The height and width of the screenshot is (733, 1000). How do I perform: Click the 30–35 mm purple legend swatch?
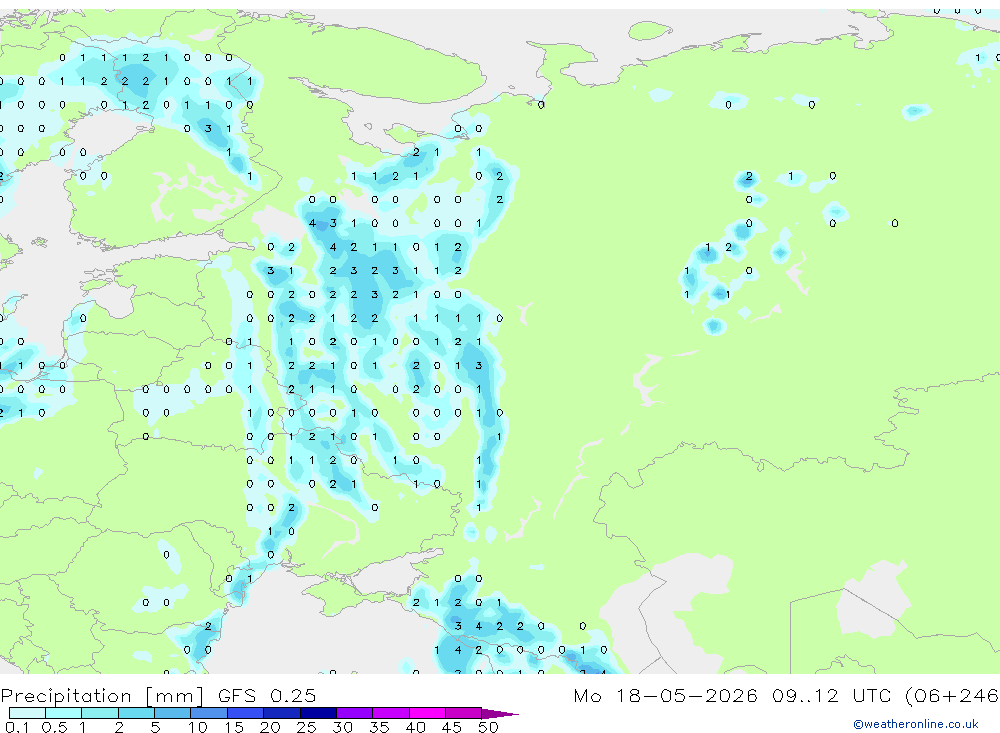click(354, 713)
